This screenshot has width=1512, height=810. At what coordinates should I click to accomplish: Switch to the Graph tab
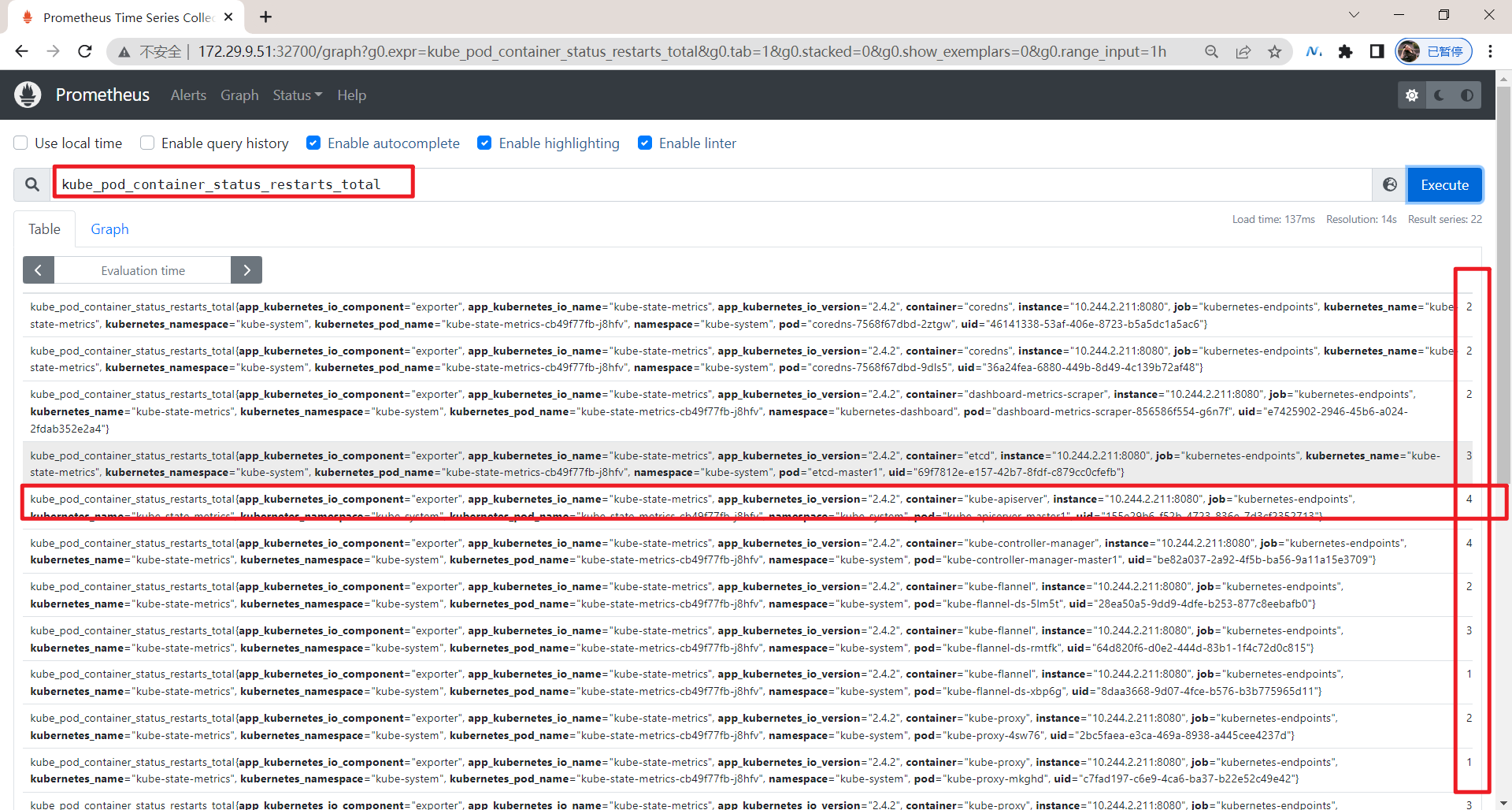[x=109, y=229]
